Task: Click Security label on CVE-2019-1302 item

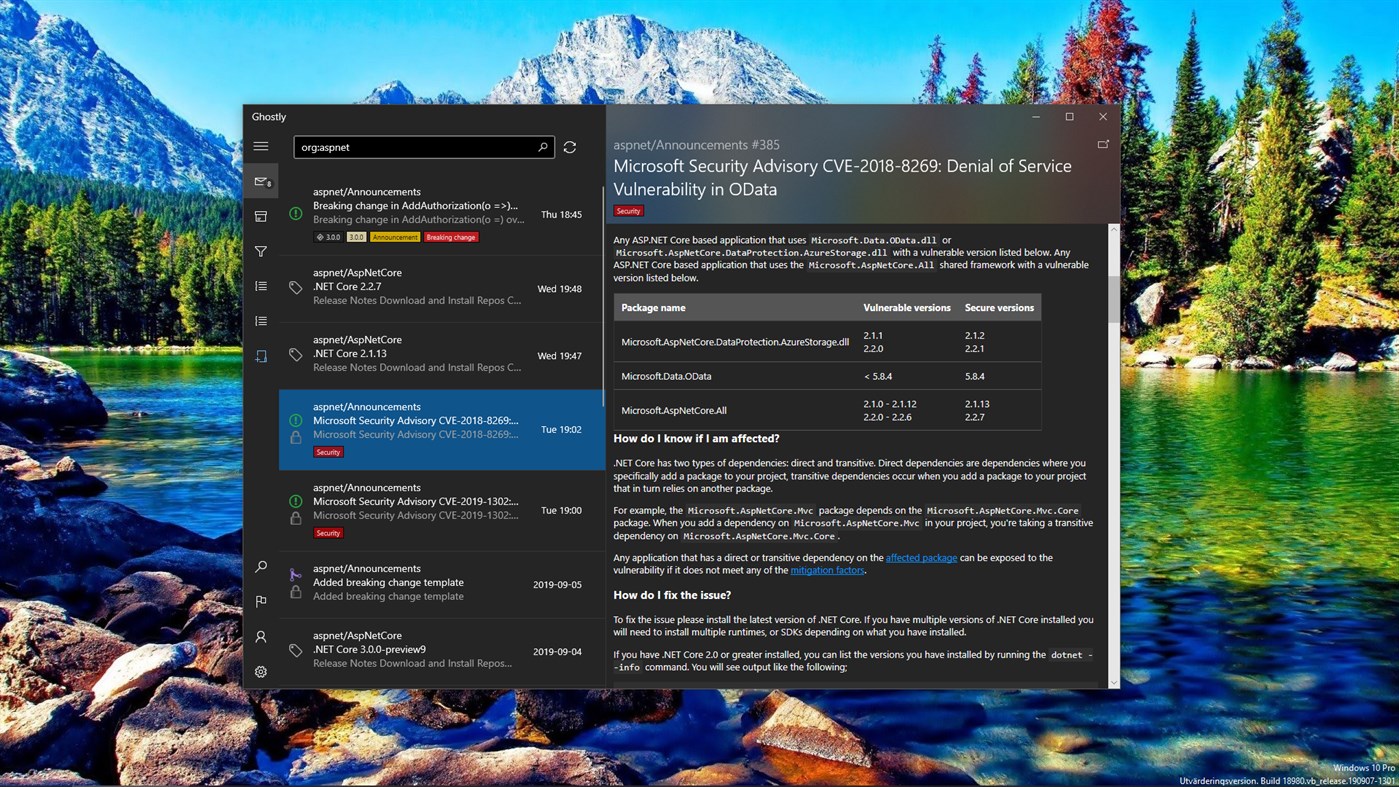Action: tap(328, 533)
